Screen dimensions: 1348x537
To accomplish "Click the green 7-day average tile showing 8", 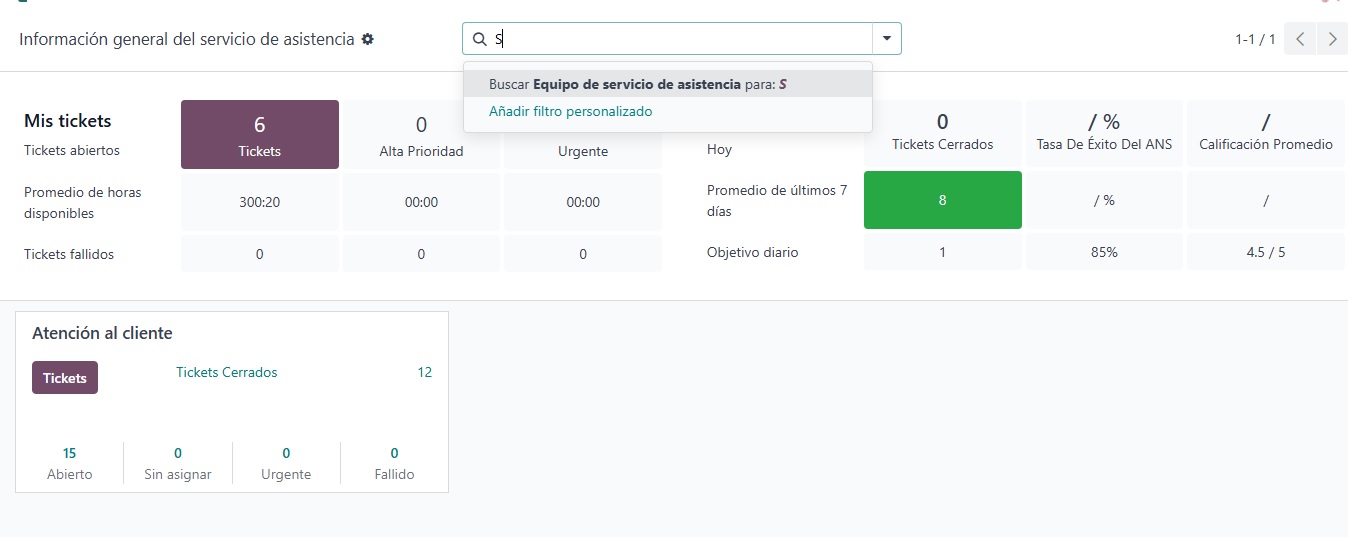I will [942, 200].
